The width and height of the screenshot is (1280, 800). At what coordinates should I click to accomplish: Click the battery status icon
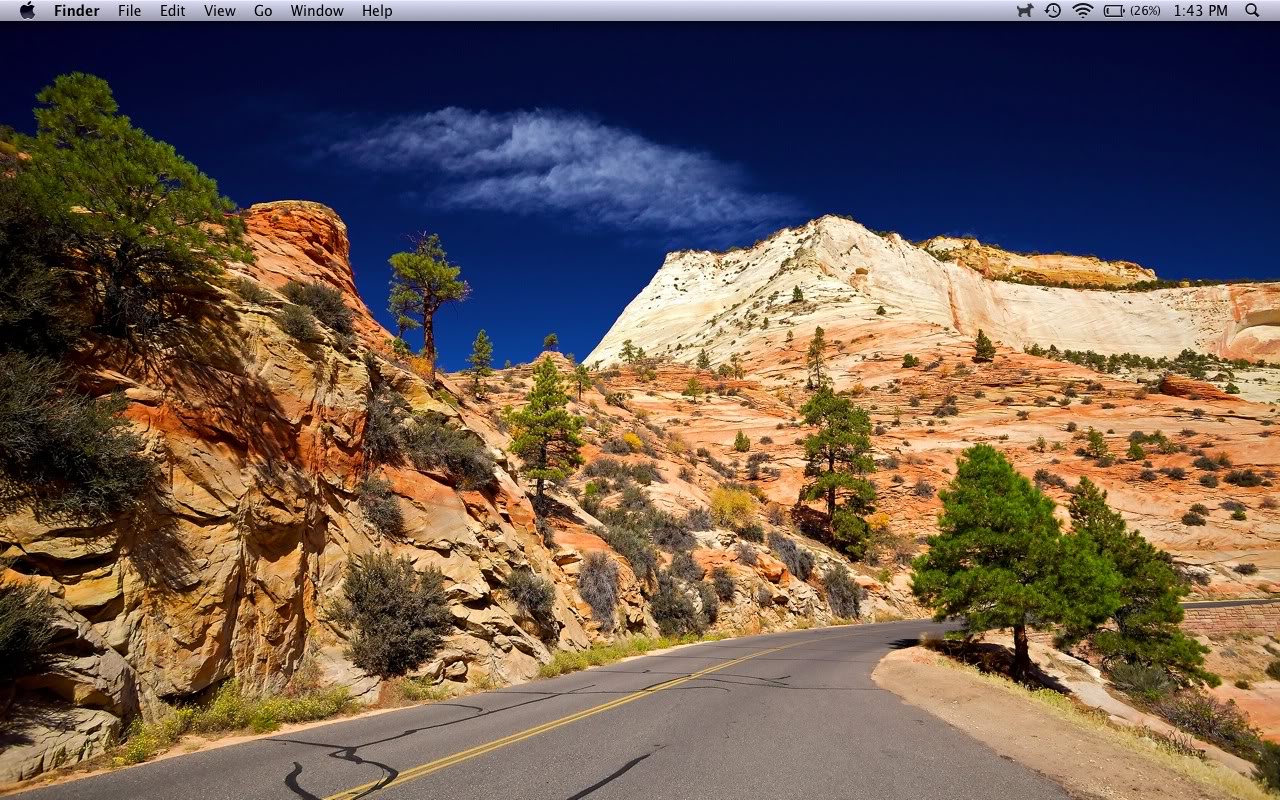[1114, 11]
